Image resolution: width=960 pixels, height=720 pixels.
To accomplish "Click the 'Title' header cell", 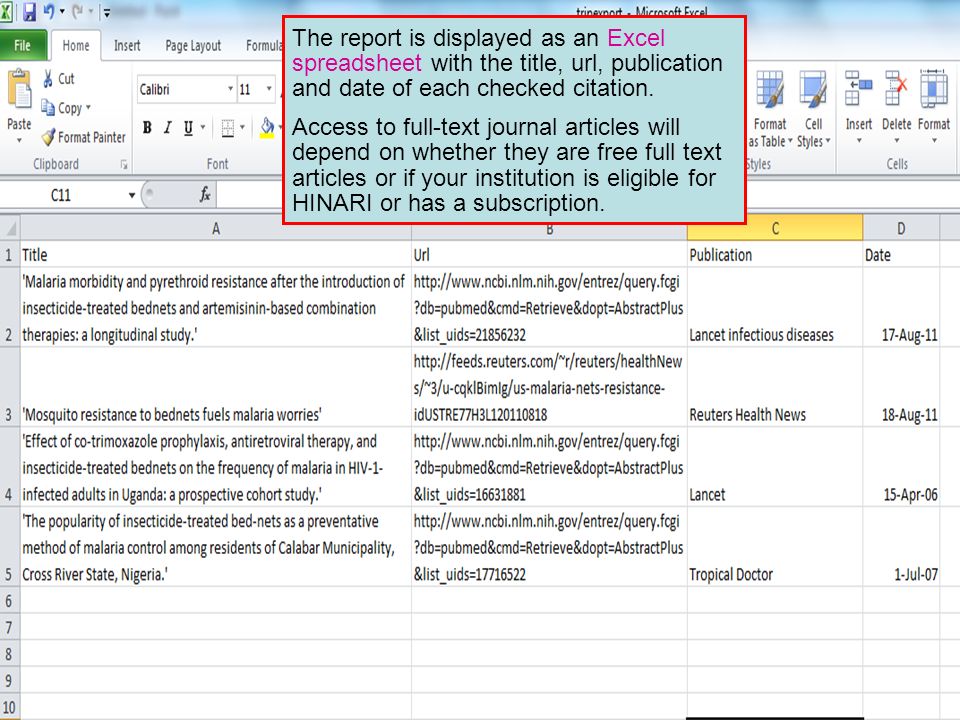I will coord(216,255).
